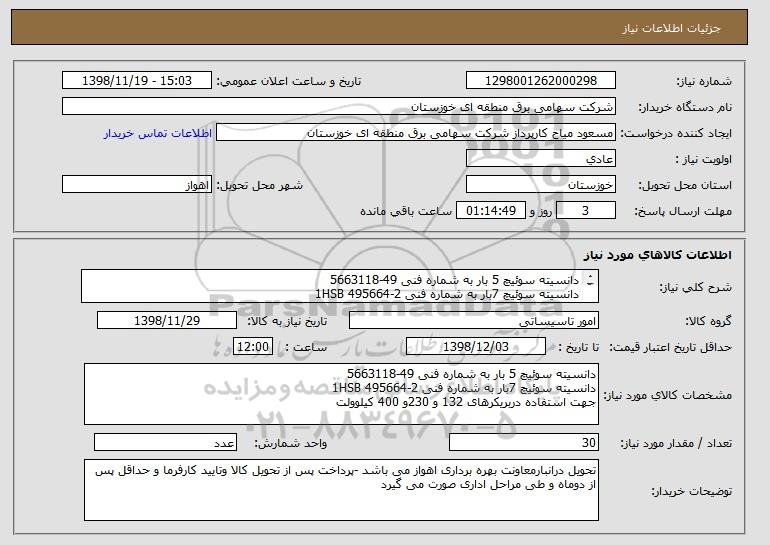
Task: Click the شهر محل تحویل field اهواز
Action: tap(137, 185)
